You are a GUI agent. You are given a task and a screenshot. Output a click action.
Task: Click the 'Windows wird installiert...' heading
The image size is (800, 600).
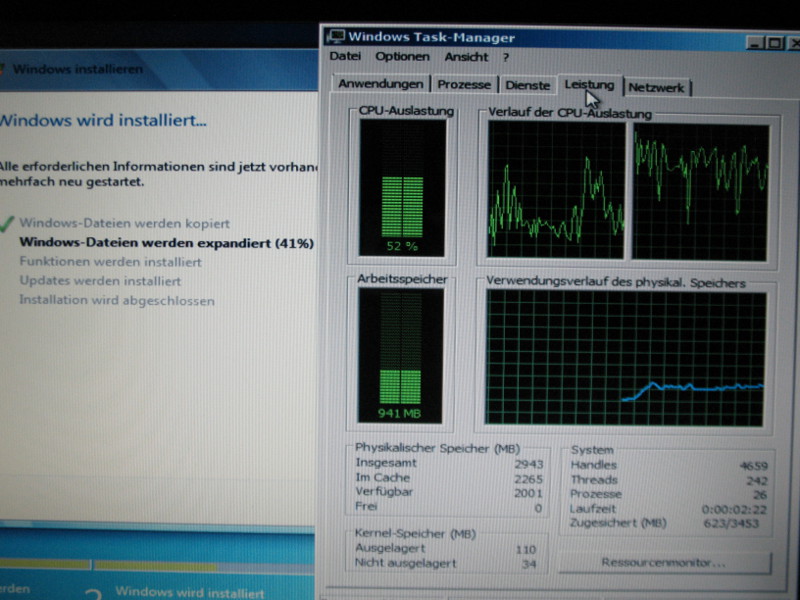click(103, 120)
